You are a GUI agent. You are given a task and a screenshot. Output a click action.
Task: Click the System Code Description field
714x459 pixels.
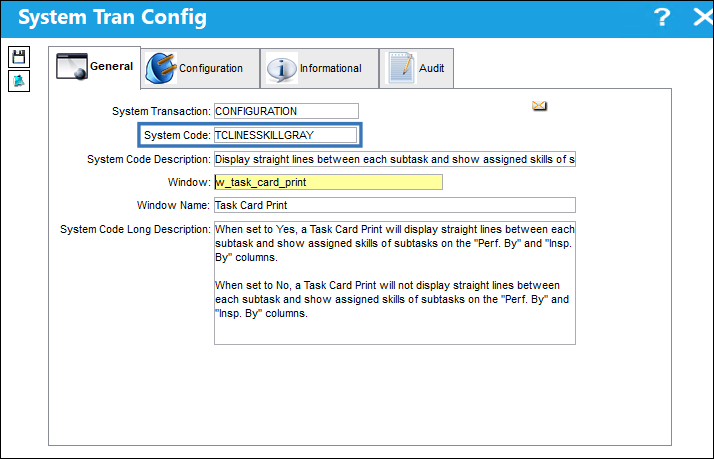click(x=395, y=159)
